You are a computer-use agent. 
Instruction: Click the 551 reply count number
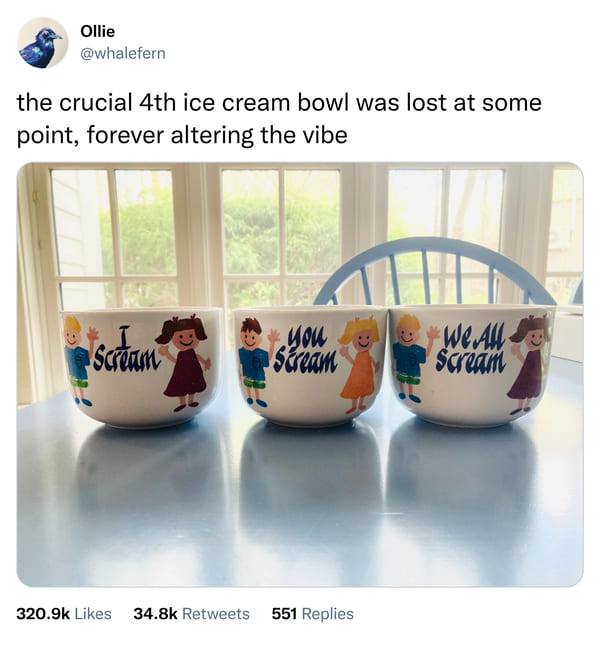284,614
